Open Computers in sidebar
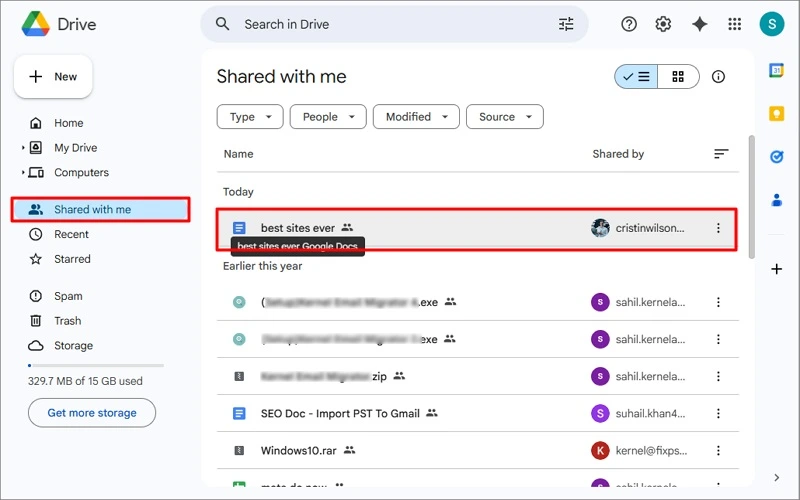 (x=81, y=172)
